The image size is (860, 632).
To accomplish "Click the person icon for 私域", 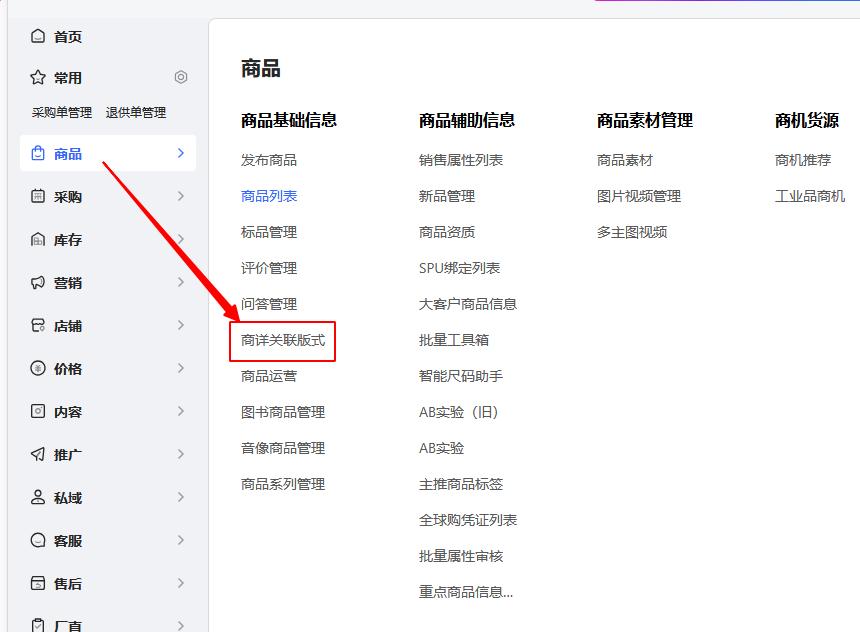I will 38,498.
